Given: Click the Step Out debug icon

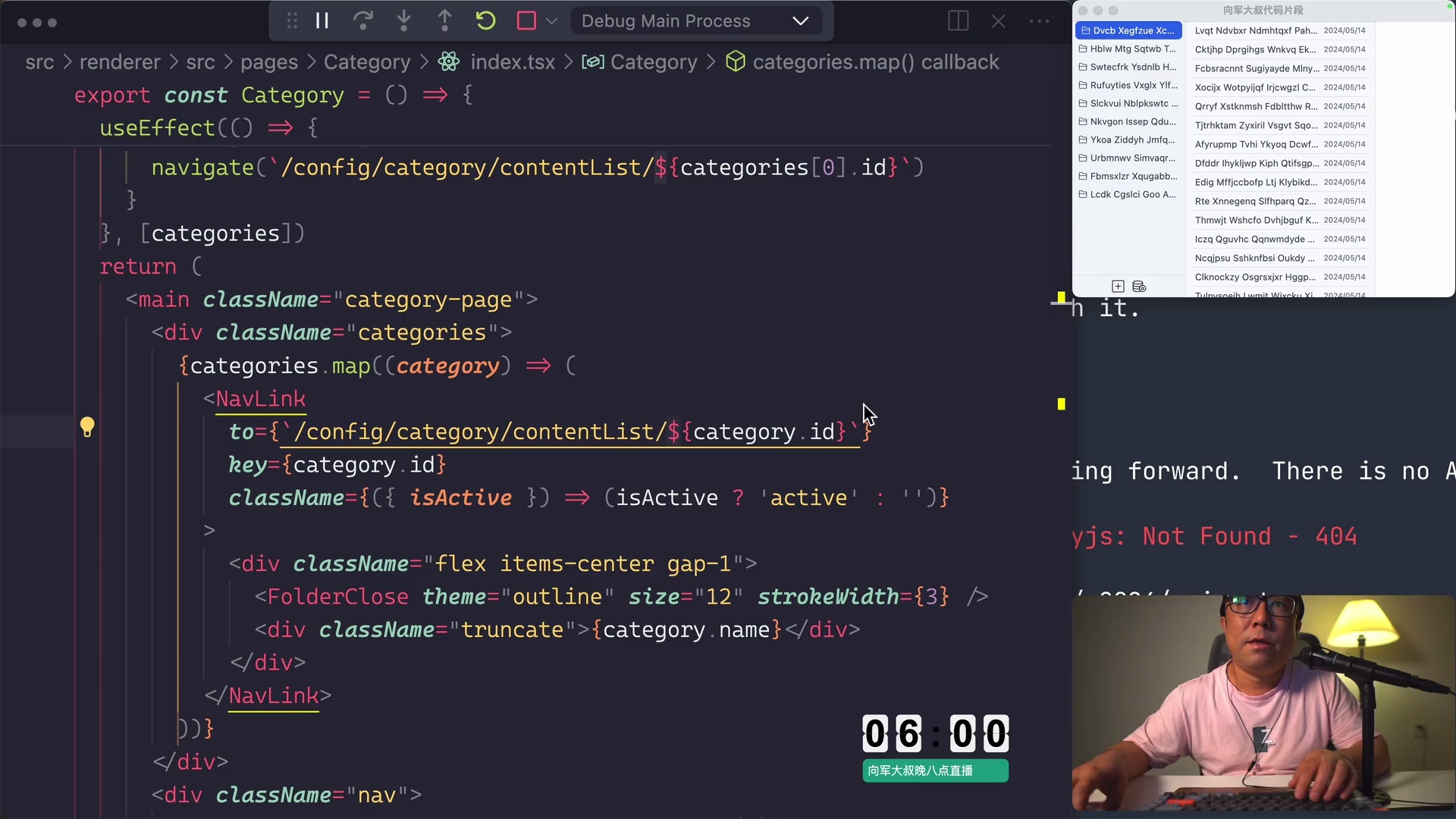Looking at the screenshot, I should (x=445, y=20).
